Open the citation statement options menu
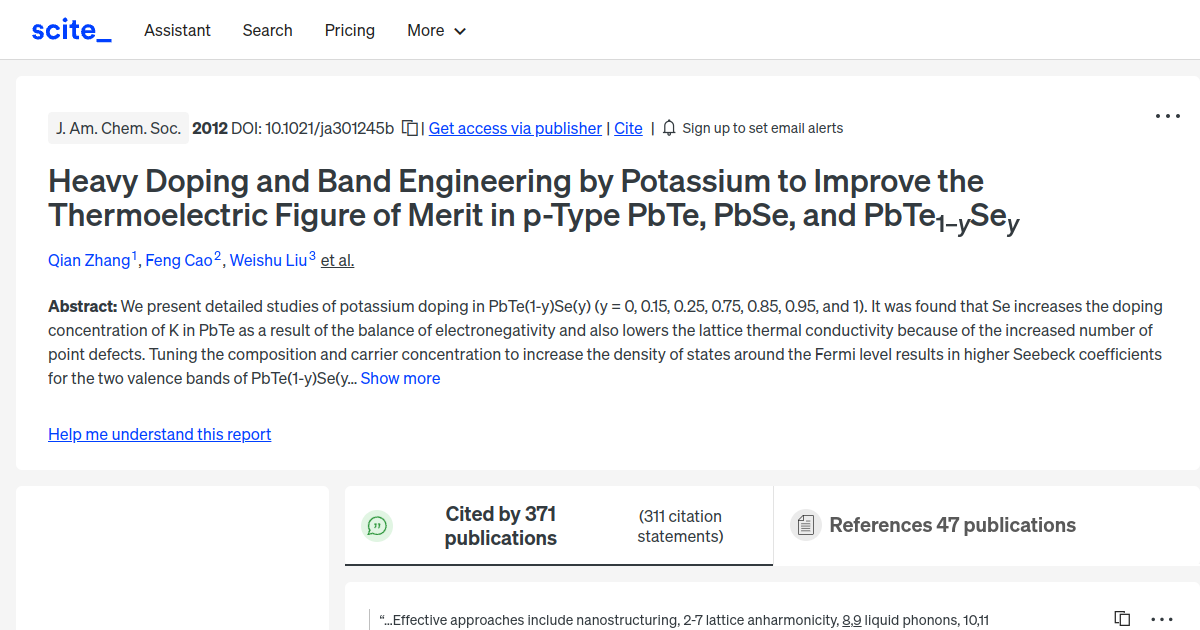This screenshot has height=630, width=1200. [1161, 619]
